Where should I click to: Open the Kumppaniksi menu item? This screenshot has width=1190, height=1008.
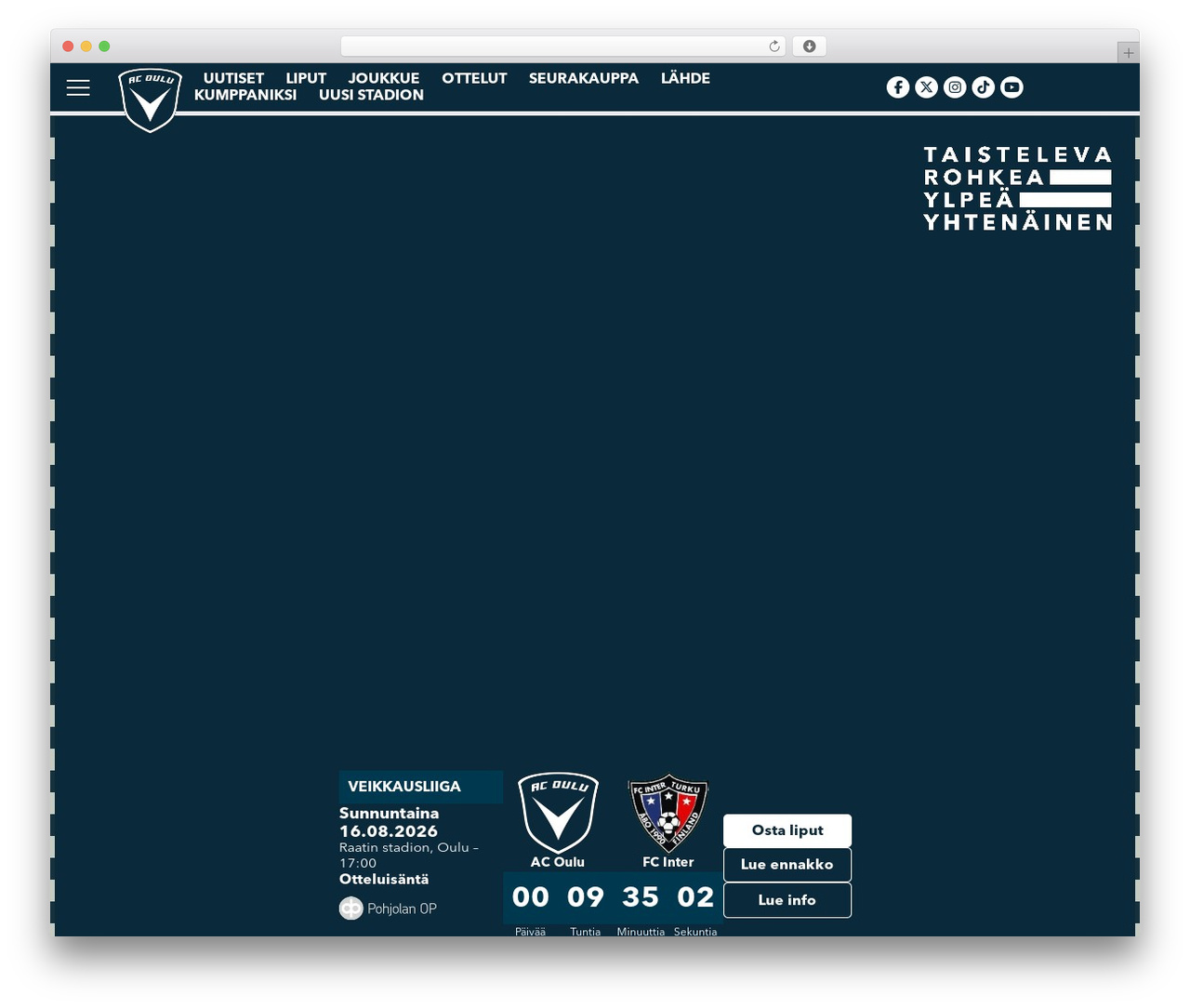(245, 95)
